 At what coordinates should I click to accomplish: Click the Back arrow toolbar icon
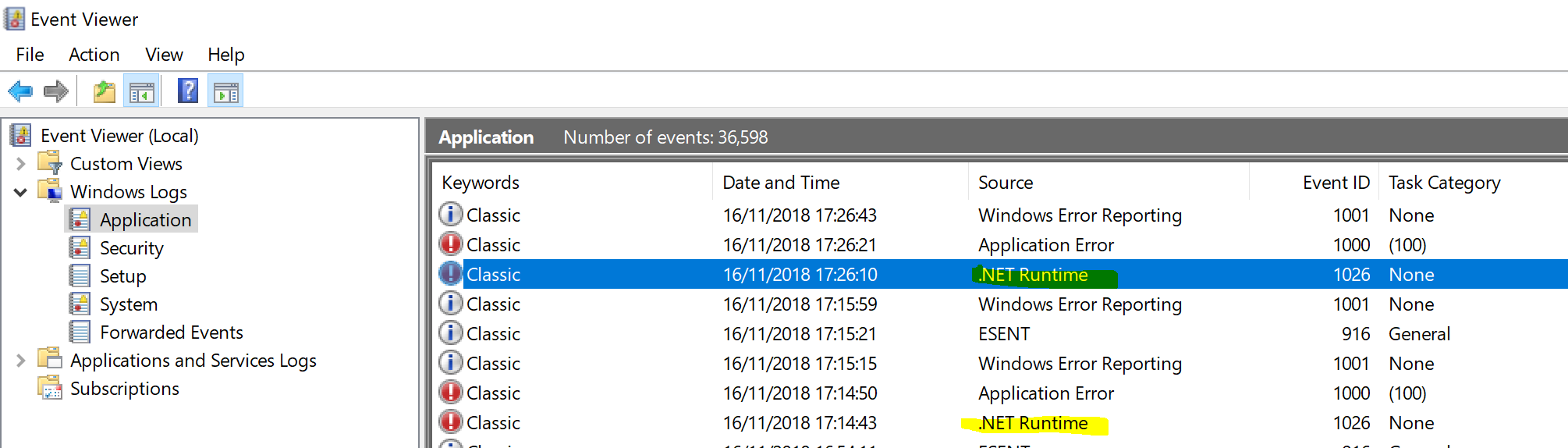pos(20,91)
